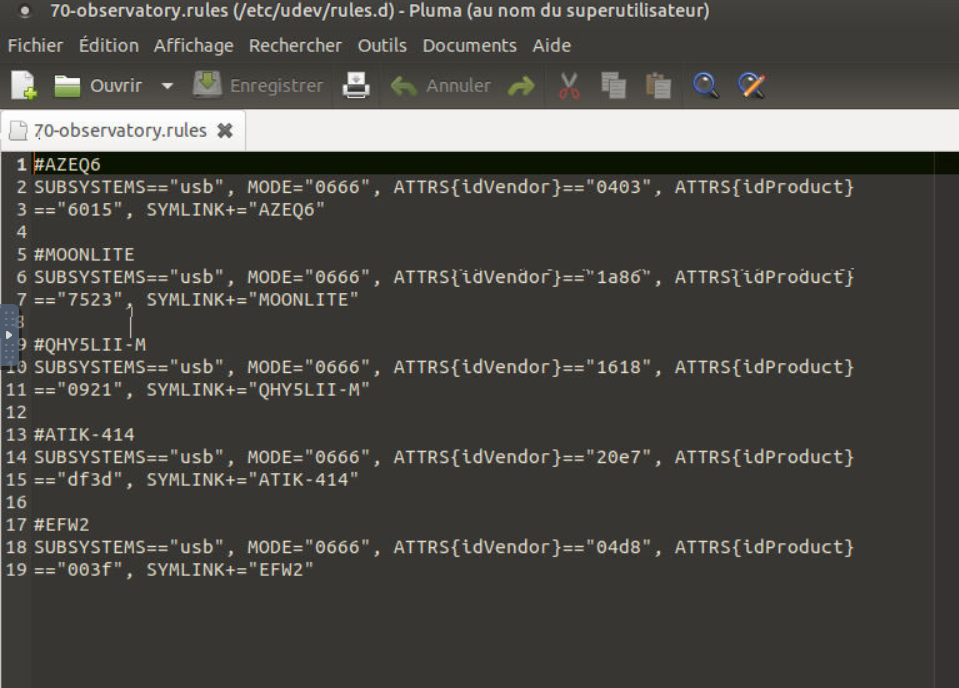This screenshot has width=959, height=688.
Task: Click the "6015" product ID value
Action: tap(90, 209)
